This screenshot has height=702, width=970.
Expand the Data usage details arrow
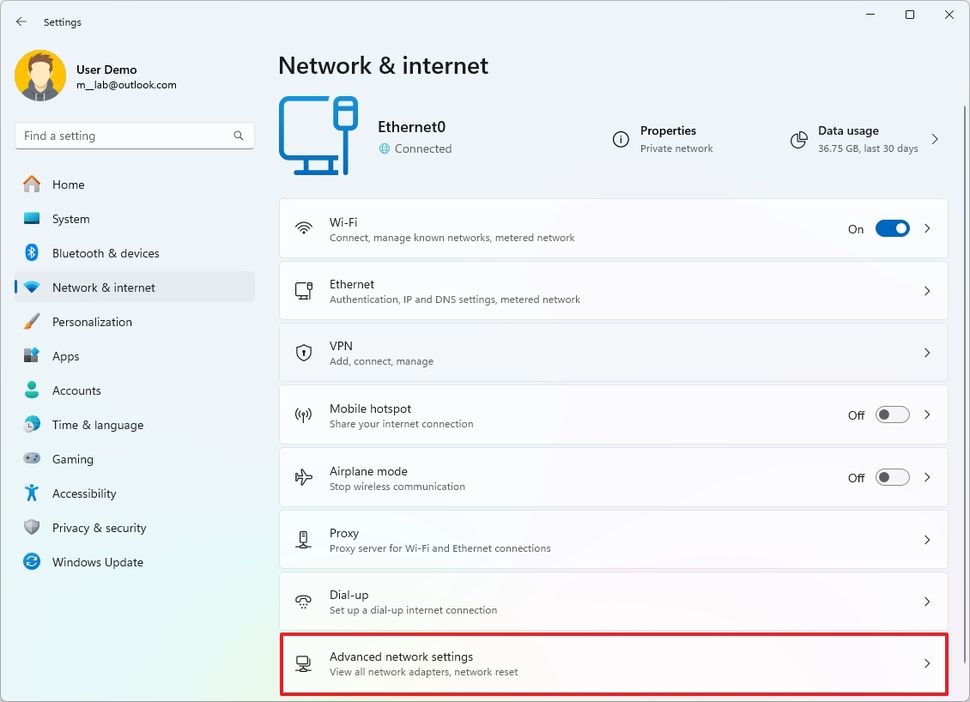click(x=934, y=140)
